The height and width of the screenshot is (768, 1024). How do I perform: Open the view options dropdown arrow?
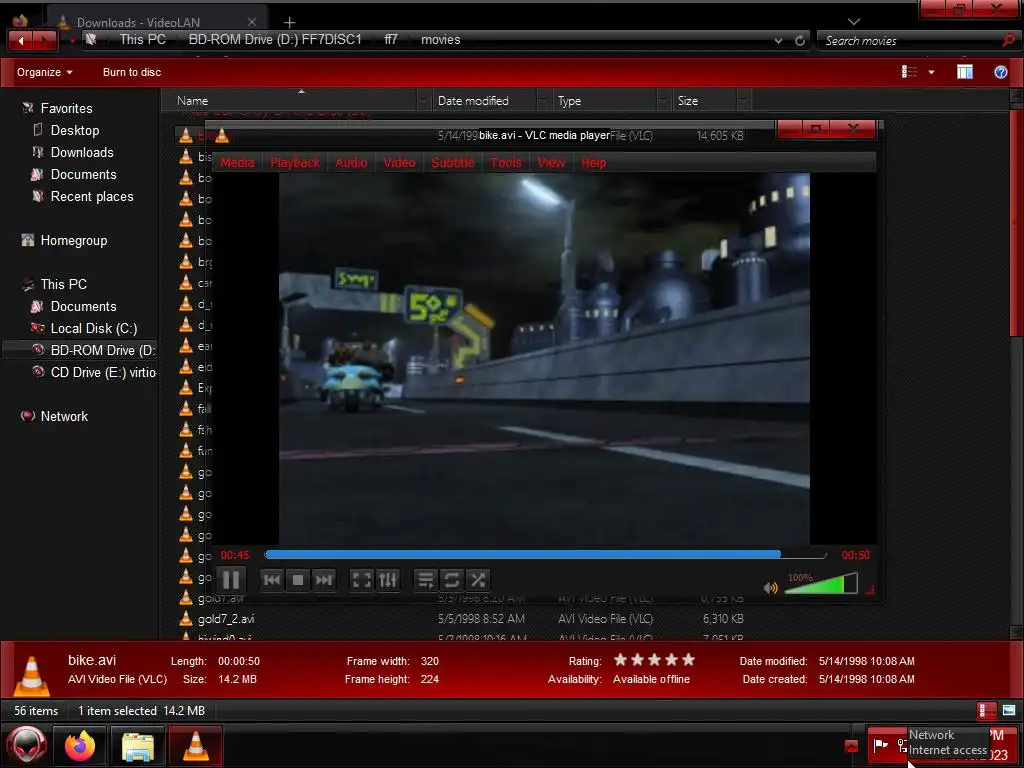pyautogui.click(x=931, y=72)
